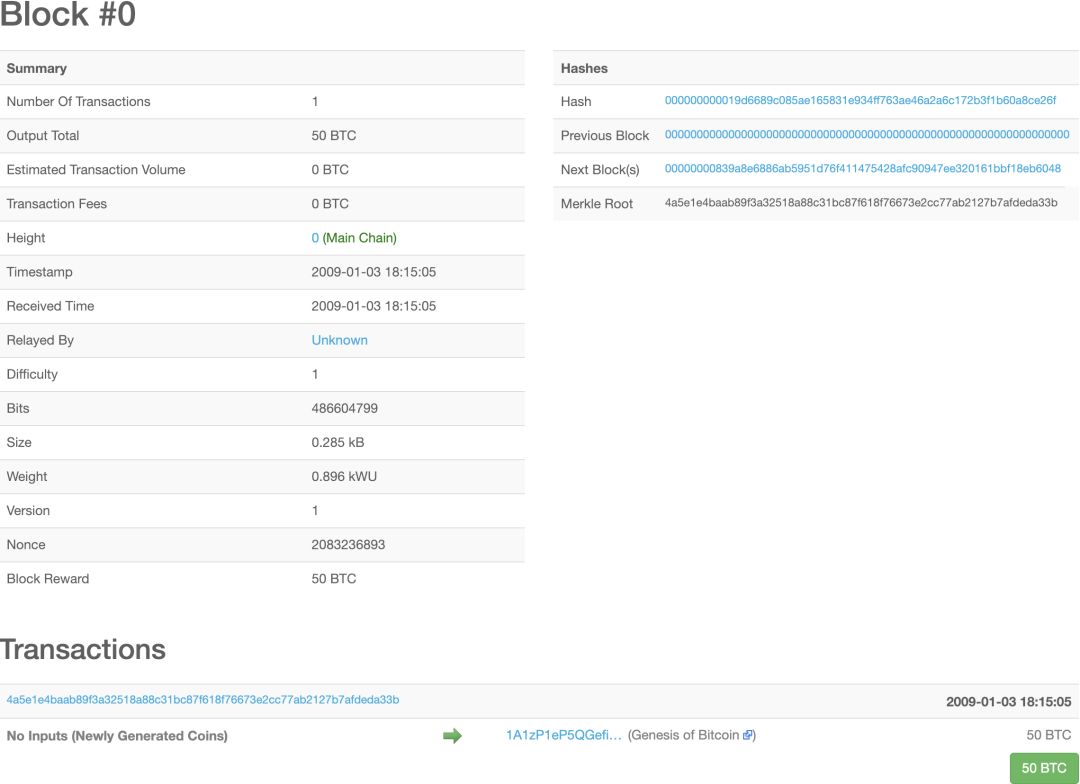
Task: Click the Transactions heading
Action: (x=83, y=649)
